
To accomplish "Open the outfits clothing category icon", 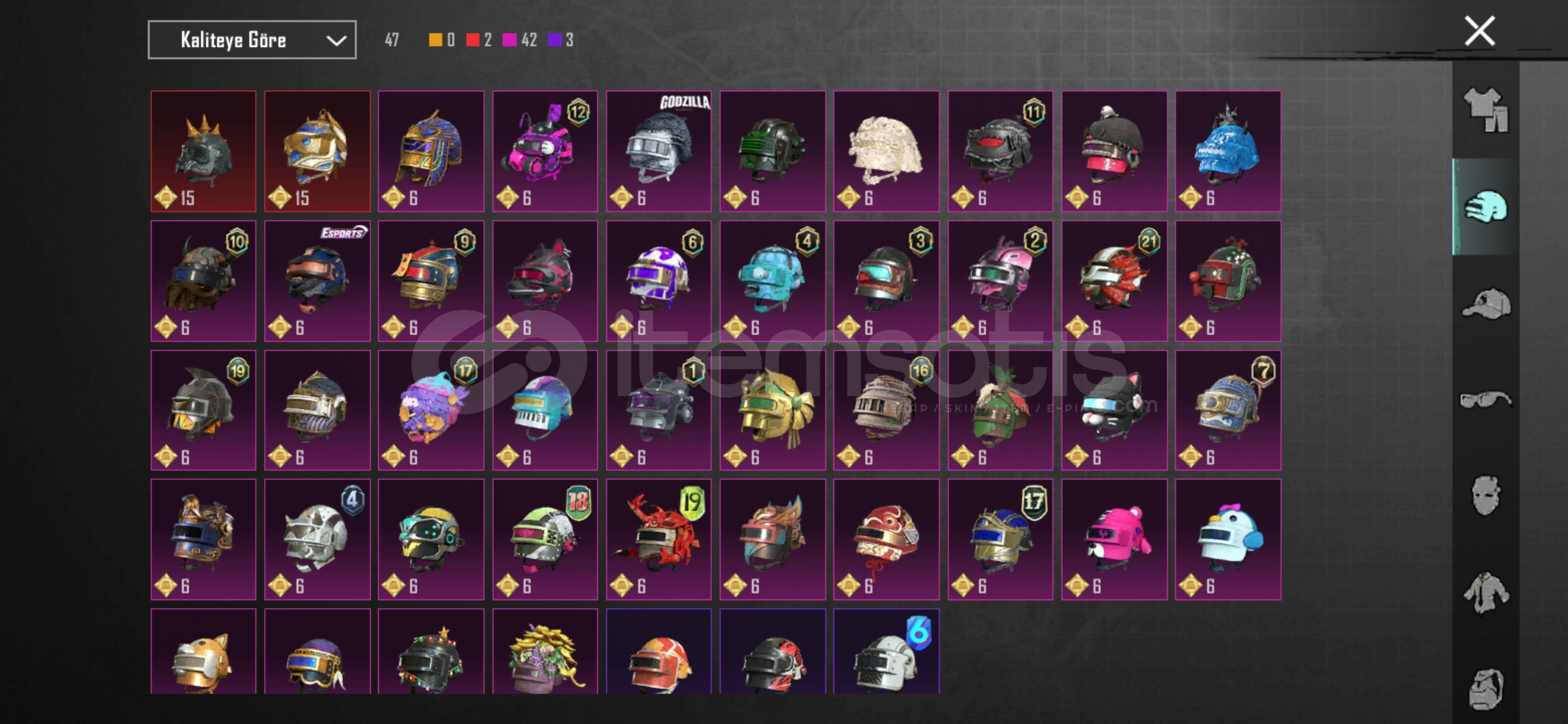I will 1486,110.
